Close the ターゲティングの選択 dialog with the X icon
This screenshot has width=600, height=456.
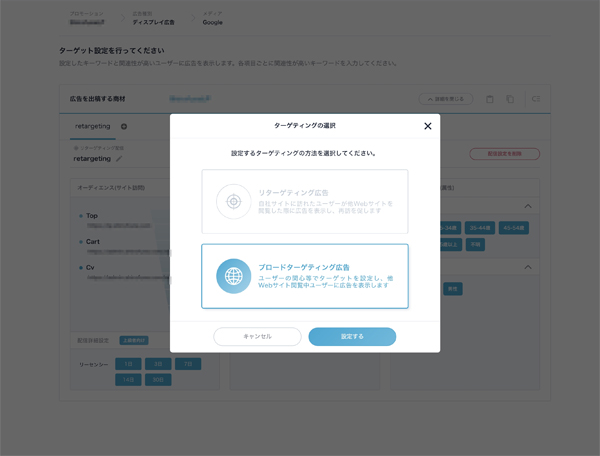tap(427, 126)
